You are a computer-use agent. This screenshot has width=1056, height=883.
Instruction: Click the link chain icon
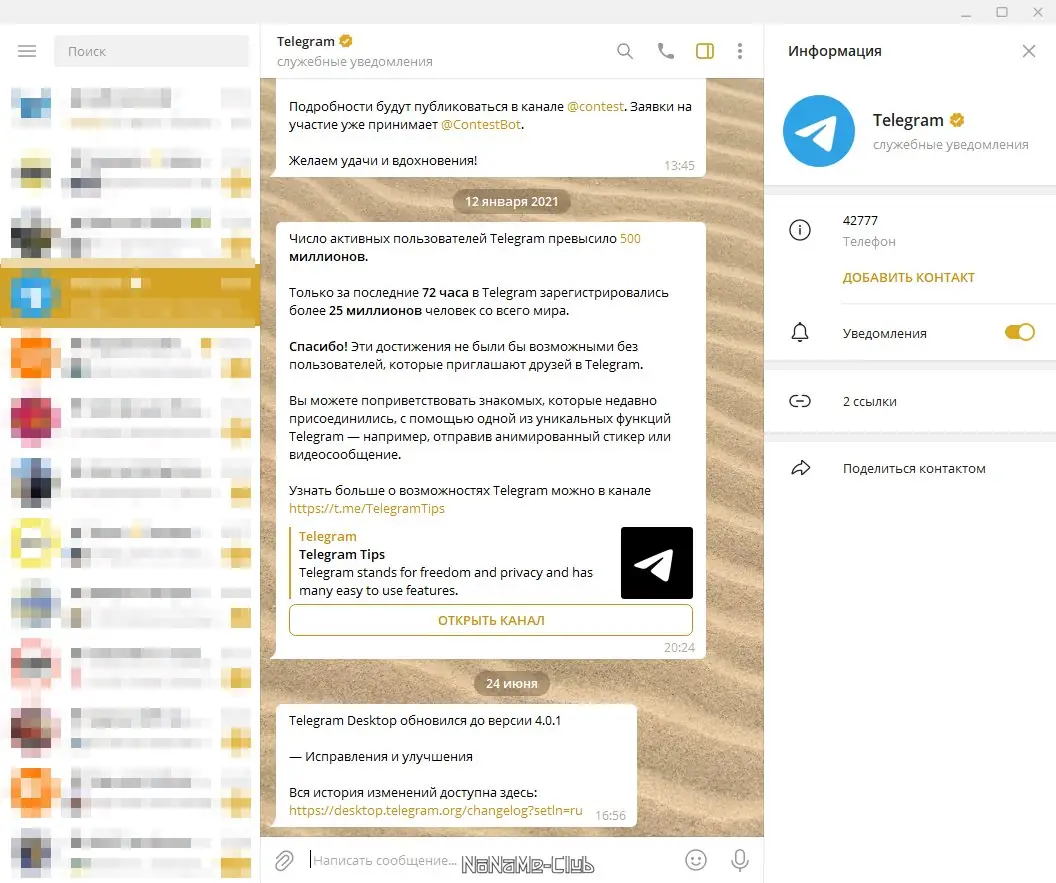(799, 401)
